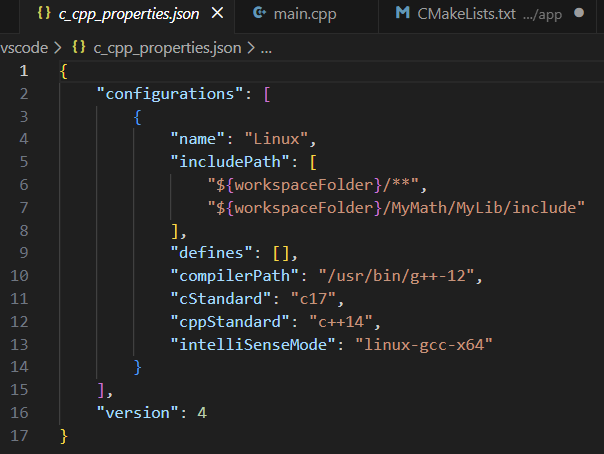Expand breadcrumb chevron after c_cpp_properties.json
This screenshot has height=454, width=604.
click(x=251, y=48)
